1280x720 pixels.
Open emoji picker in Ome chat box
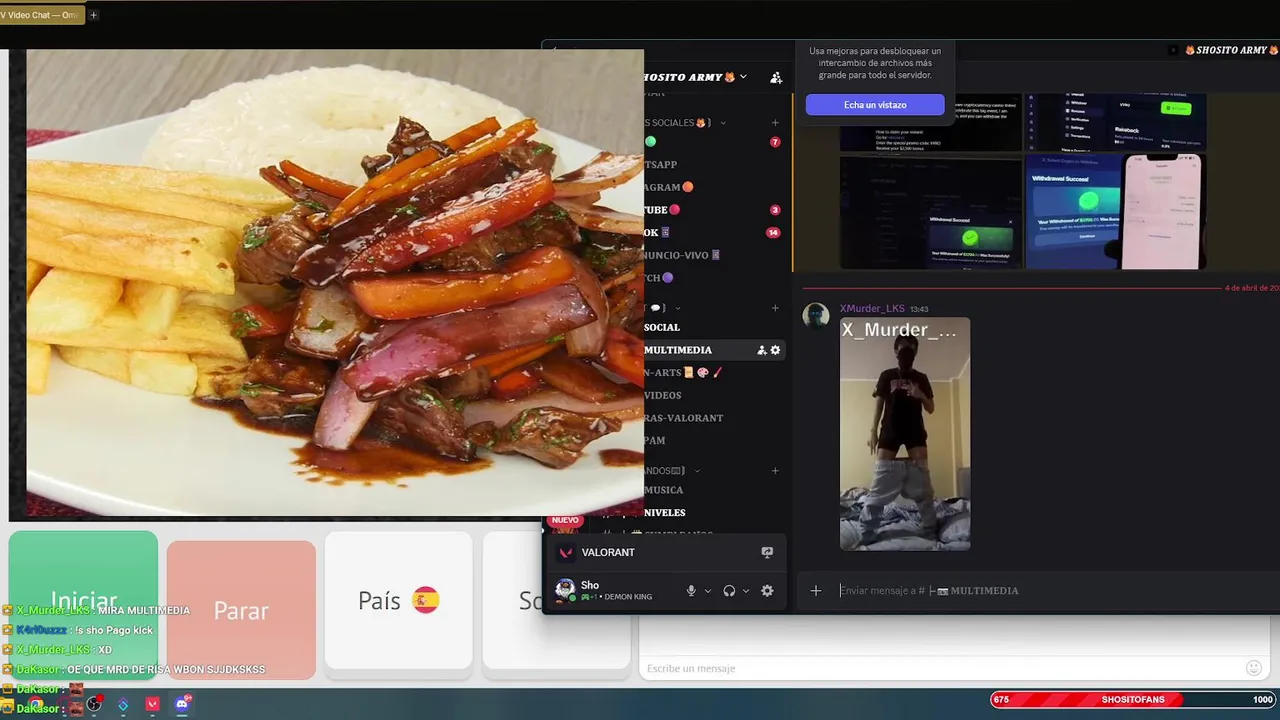pos(1254,668)
